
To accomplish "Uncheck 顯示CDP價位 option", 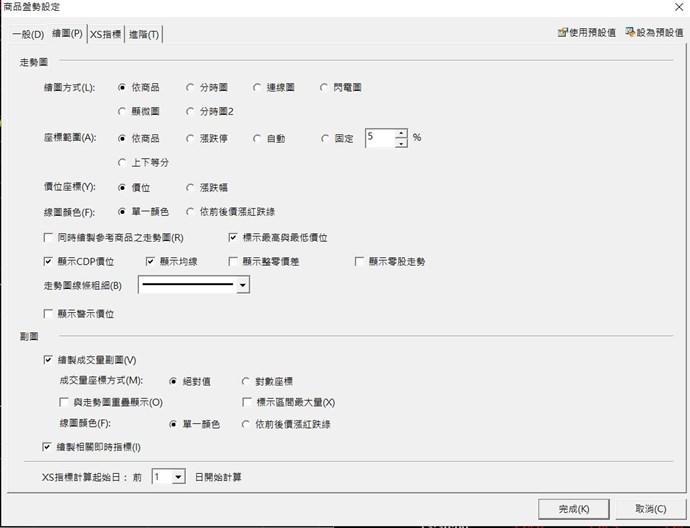I will point(49,261).
